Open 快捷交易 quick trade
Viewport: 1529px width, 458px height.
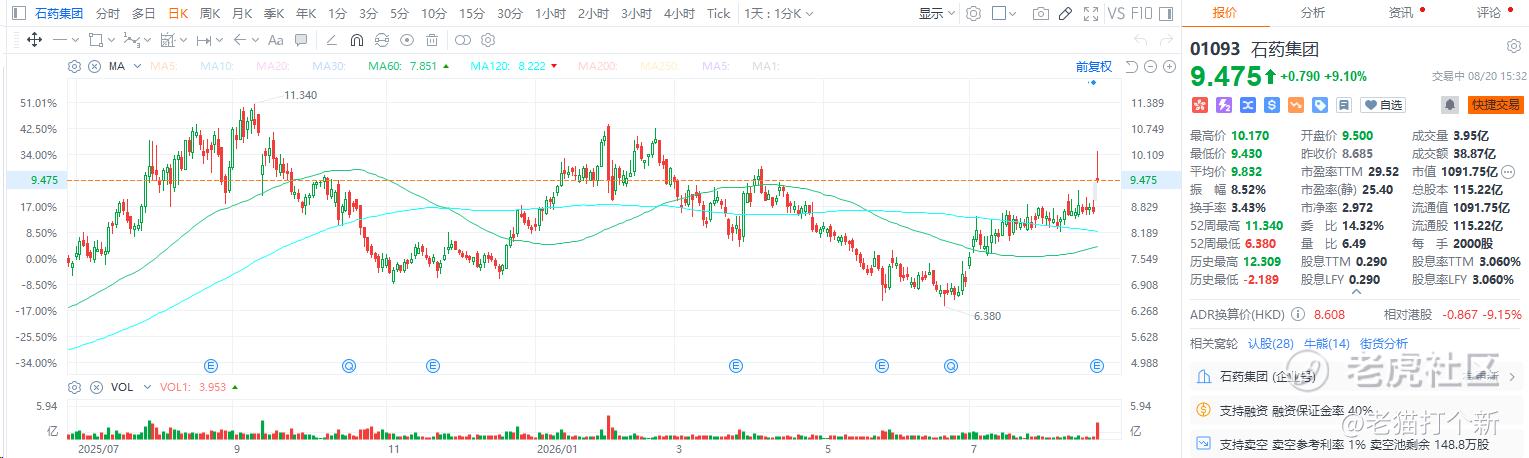tap(1495, 104)
